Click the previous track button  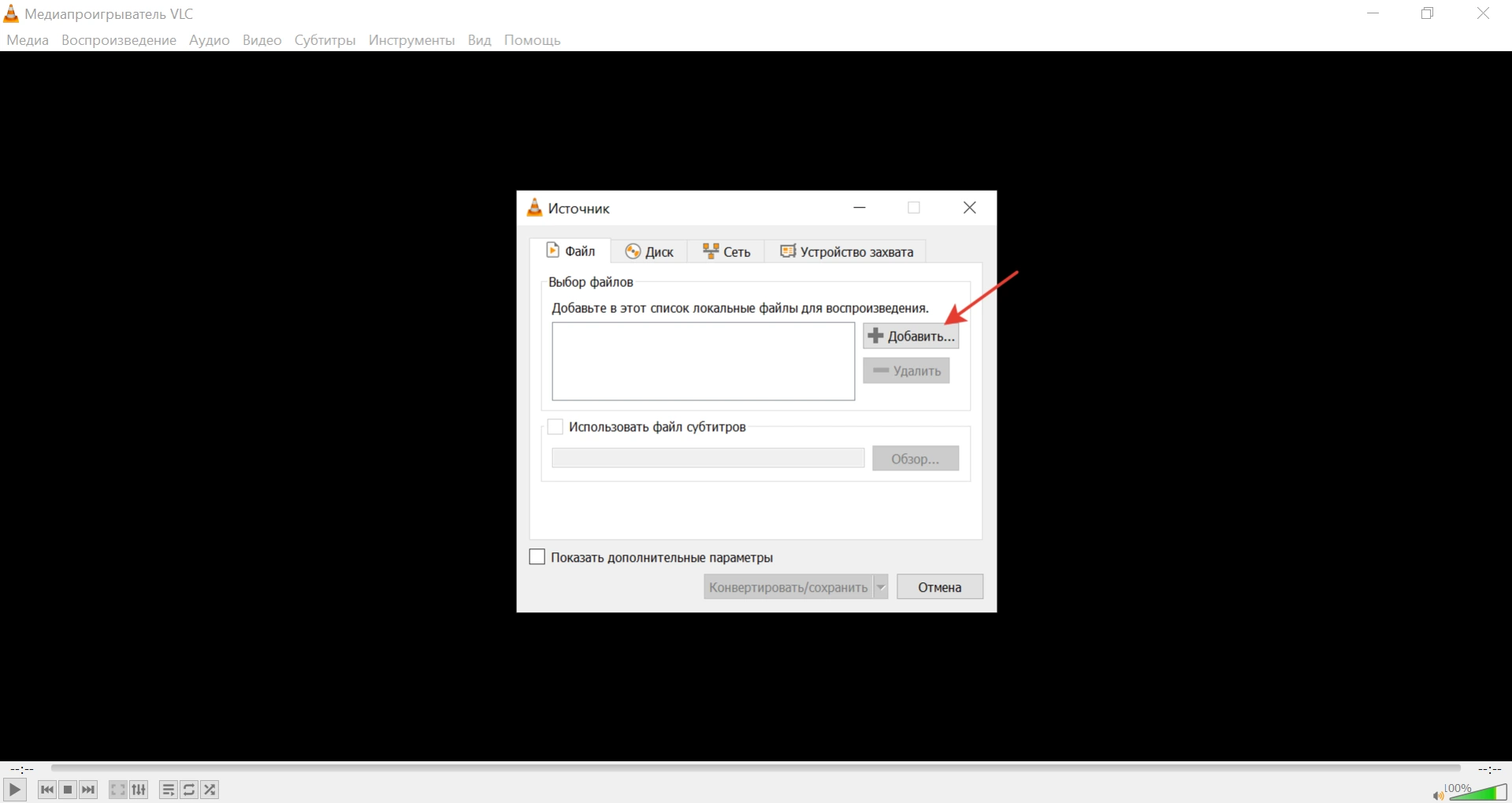[46, 790]
